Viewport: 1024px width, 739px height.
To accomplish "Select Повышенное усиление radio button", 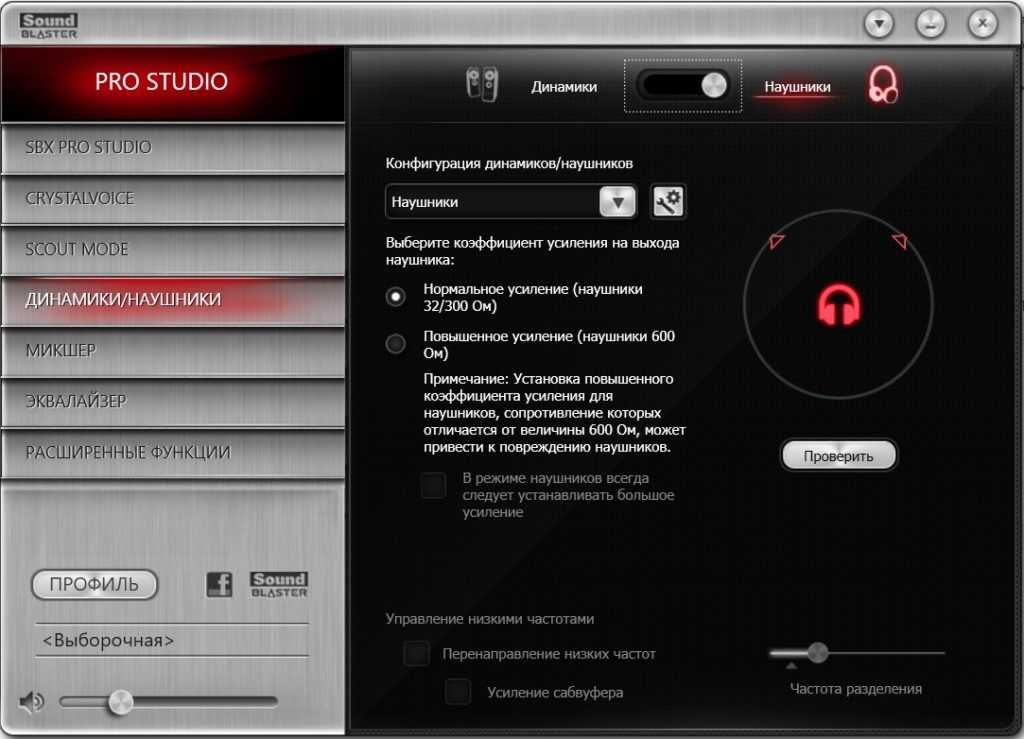I will point(397,344).
